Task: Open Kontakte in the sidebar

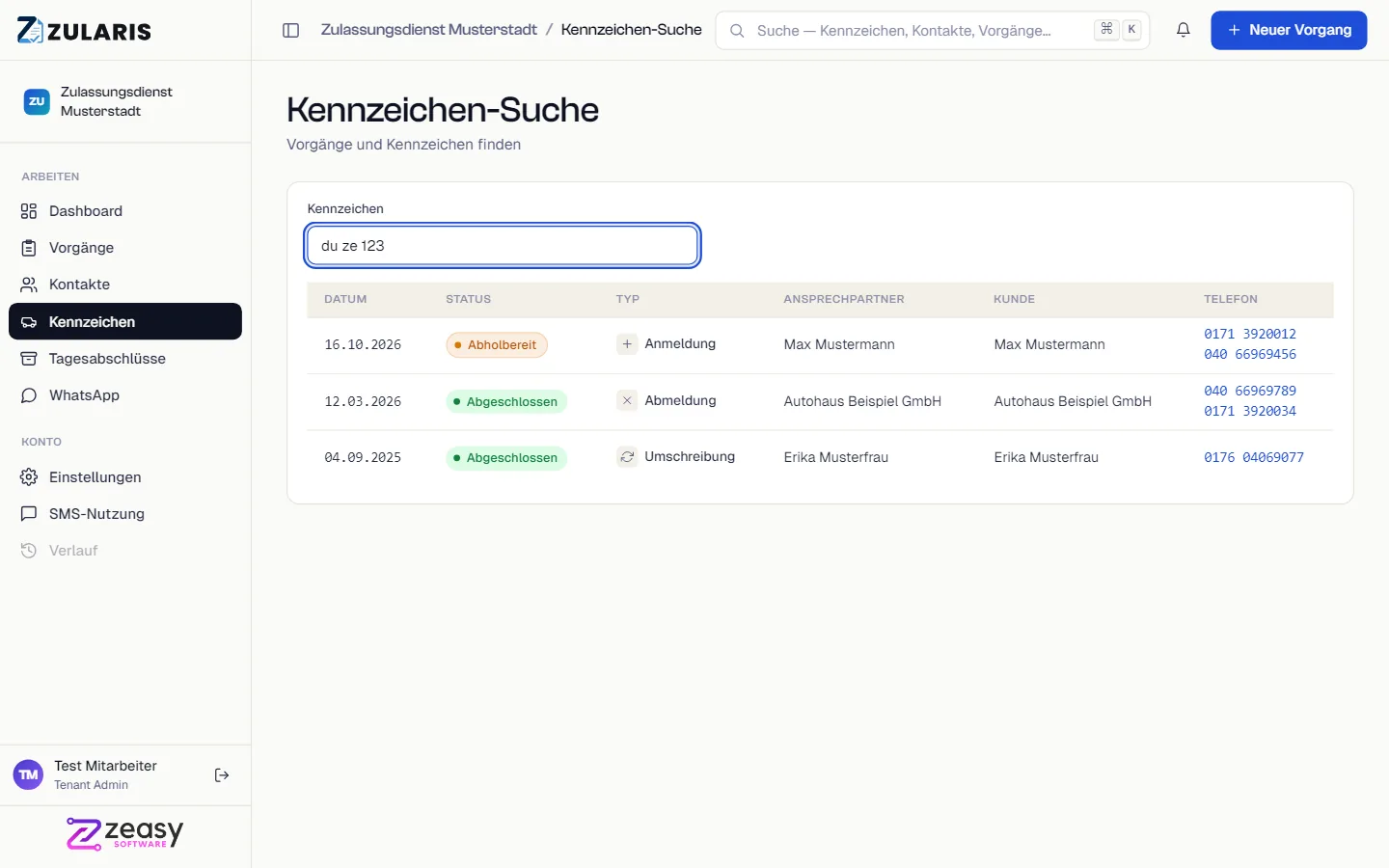Action: 125,285
